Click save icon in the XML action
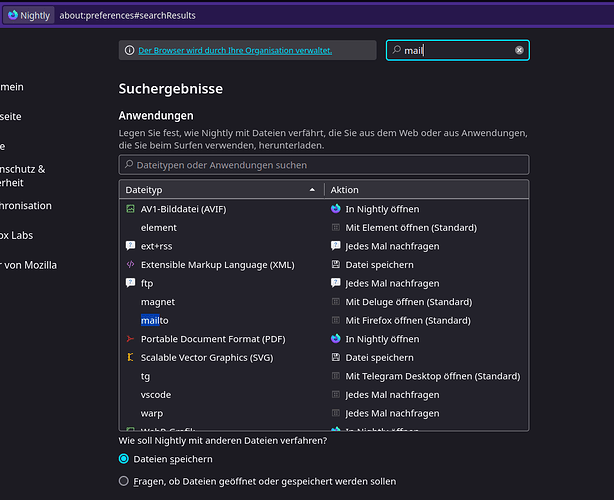614x500 pixels. pos(336,264)
